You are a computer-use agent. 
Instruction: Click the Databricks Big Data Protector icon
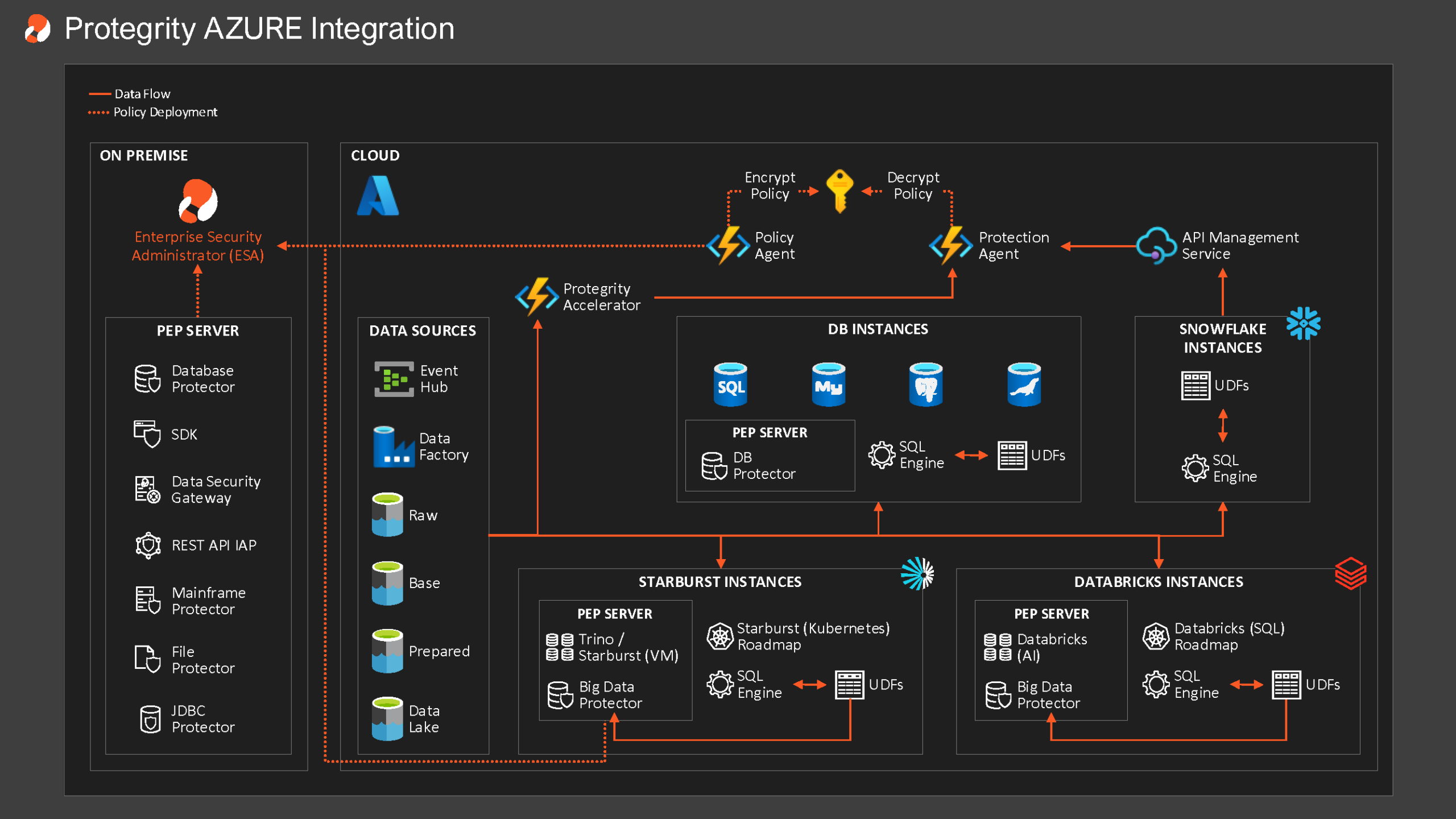coord(999,695)
